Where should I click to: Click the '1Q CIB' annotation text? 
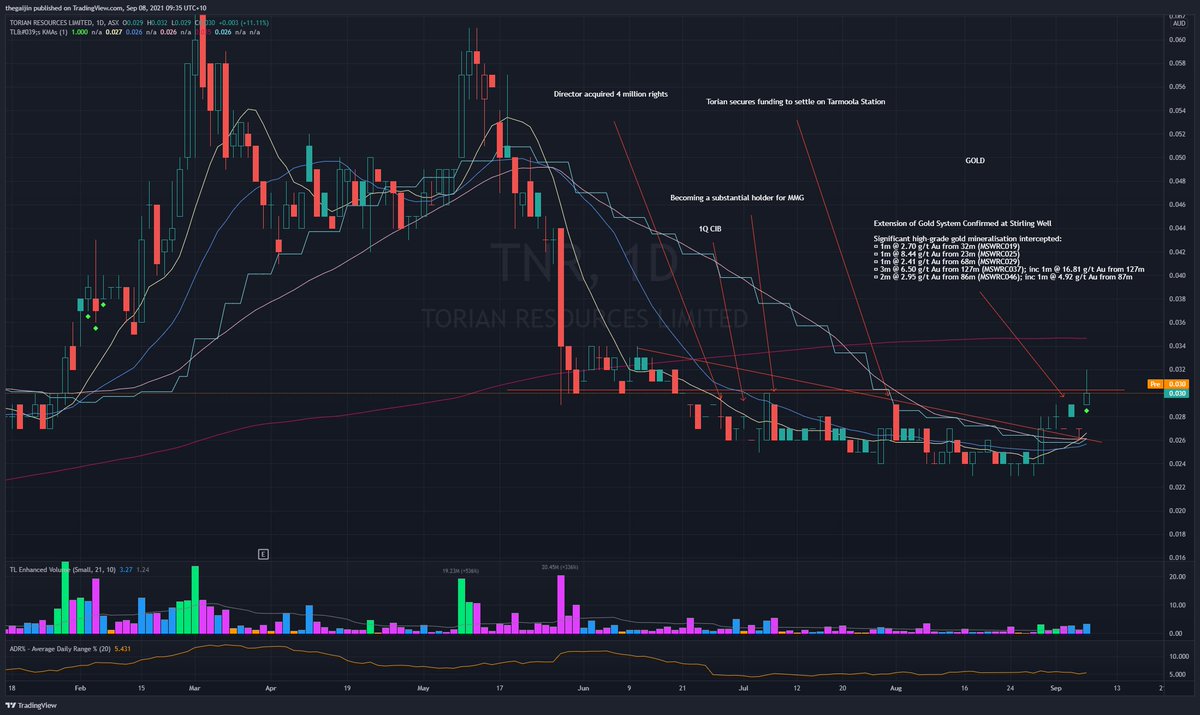709,229
